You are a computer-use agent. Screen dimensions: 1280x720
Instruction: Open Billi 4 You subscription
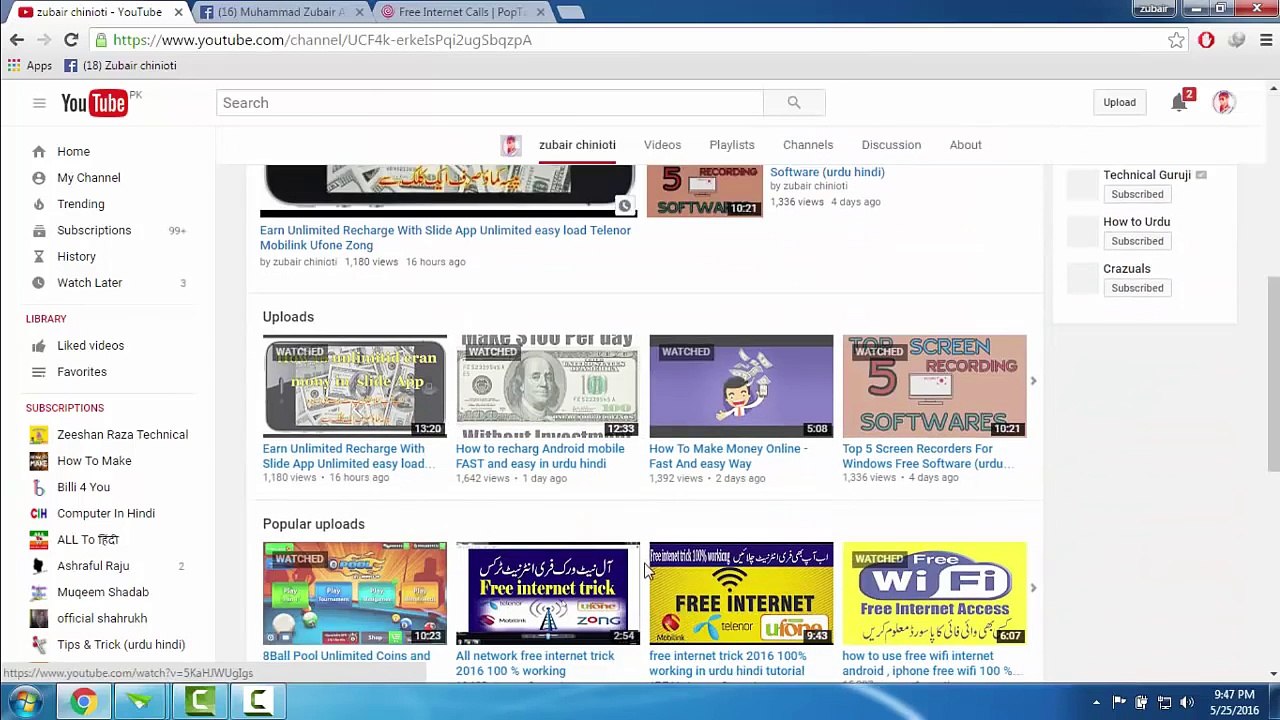83,487
